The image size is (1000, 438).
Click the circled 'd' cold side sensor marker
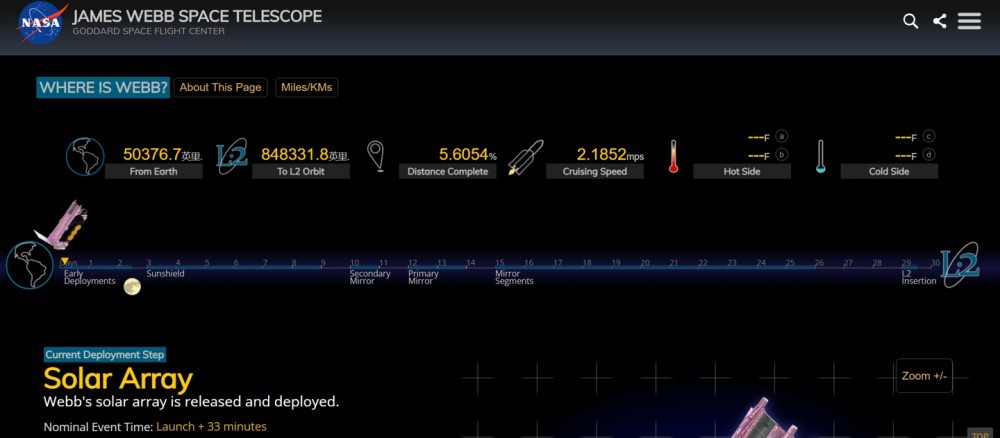(x=929, y=154)
